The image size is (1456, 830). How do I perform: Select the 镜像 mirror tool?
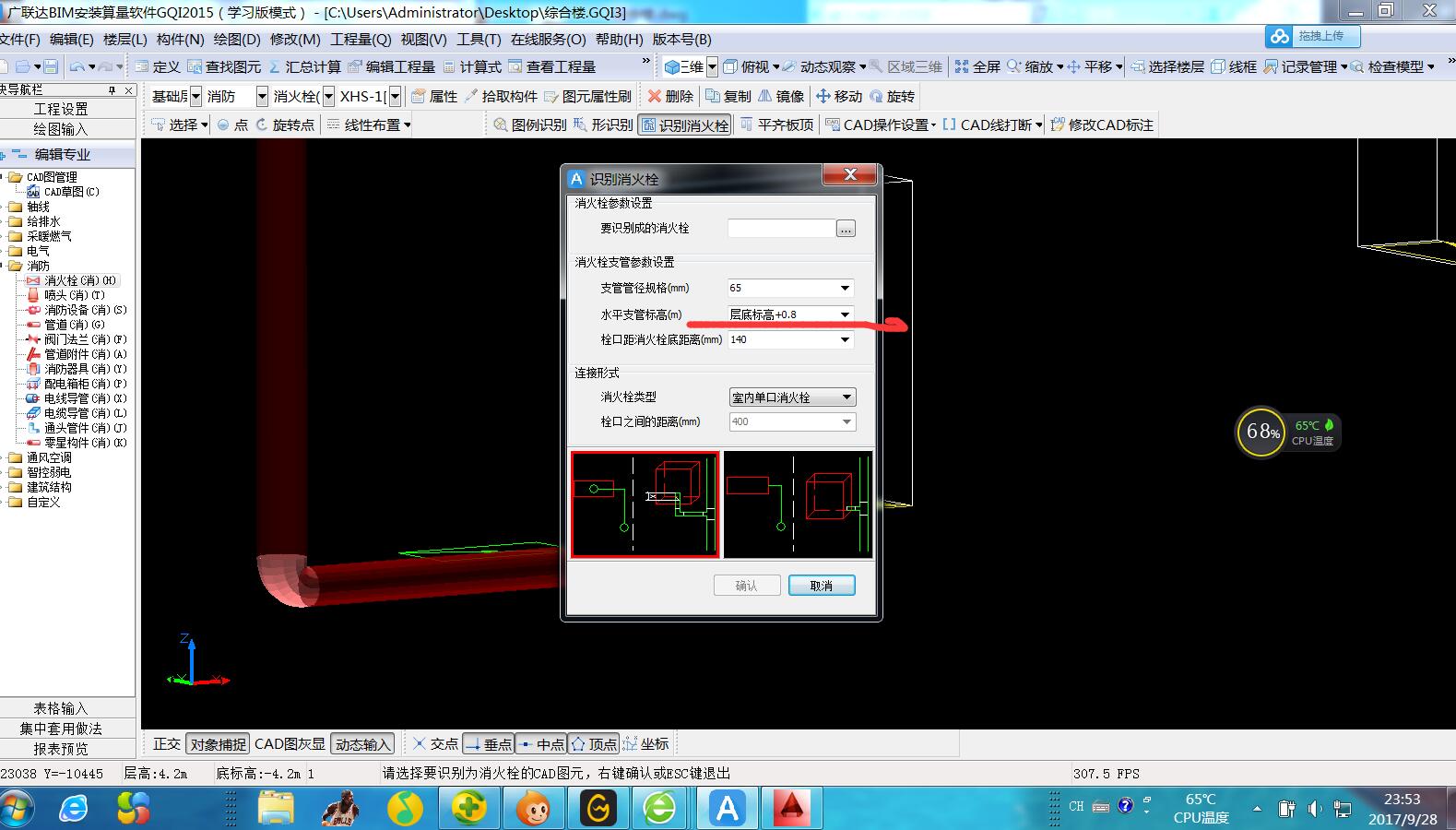[781, 96]
